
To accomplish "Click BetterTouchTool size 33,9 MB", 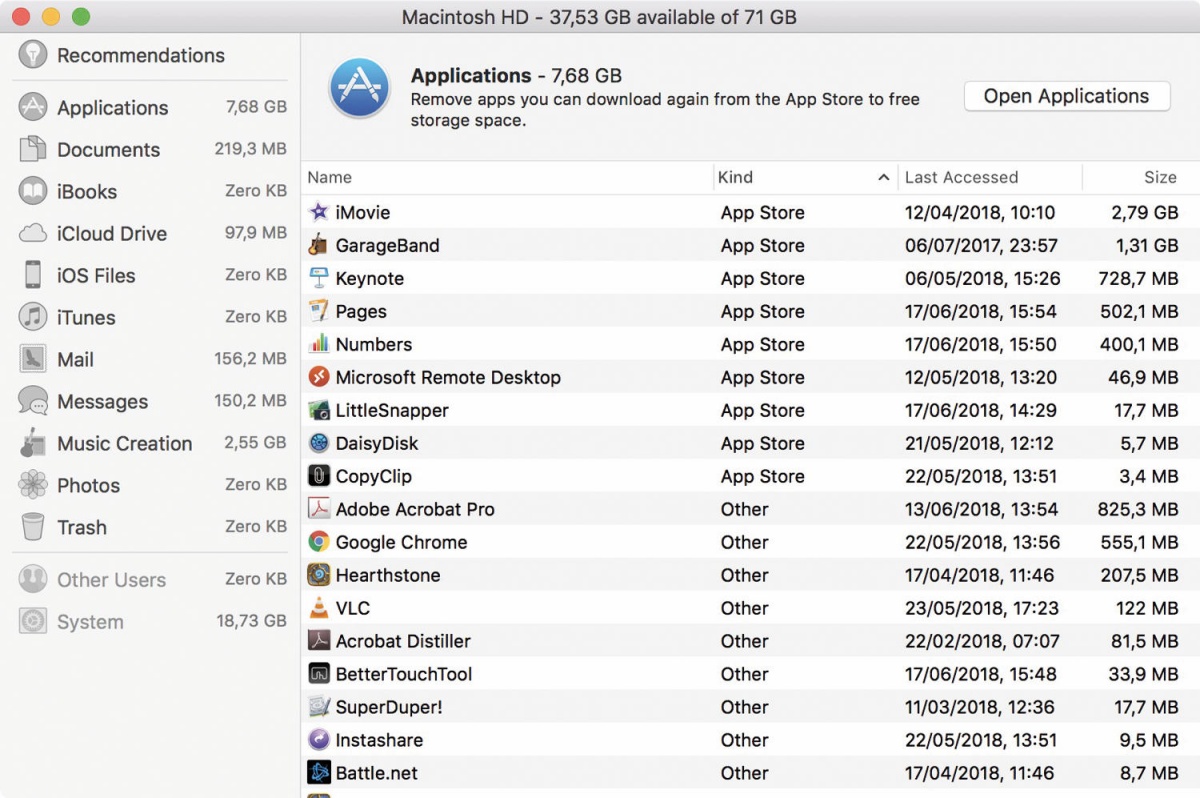I will [x=1143, y=674].
